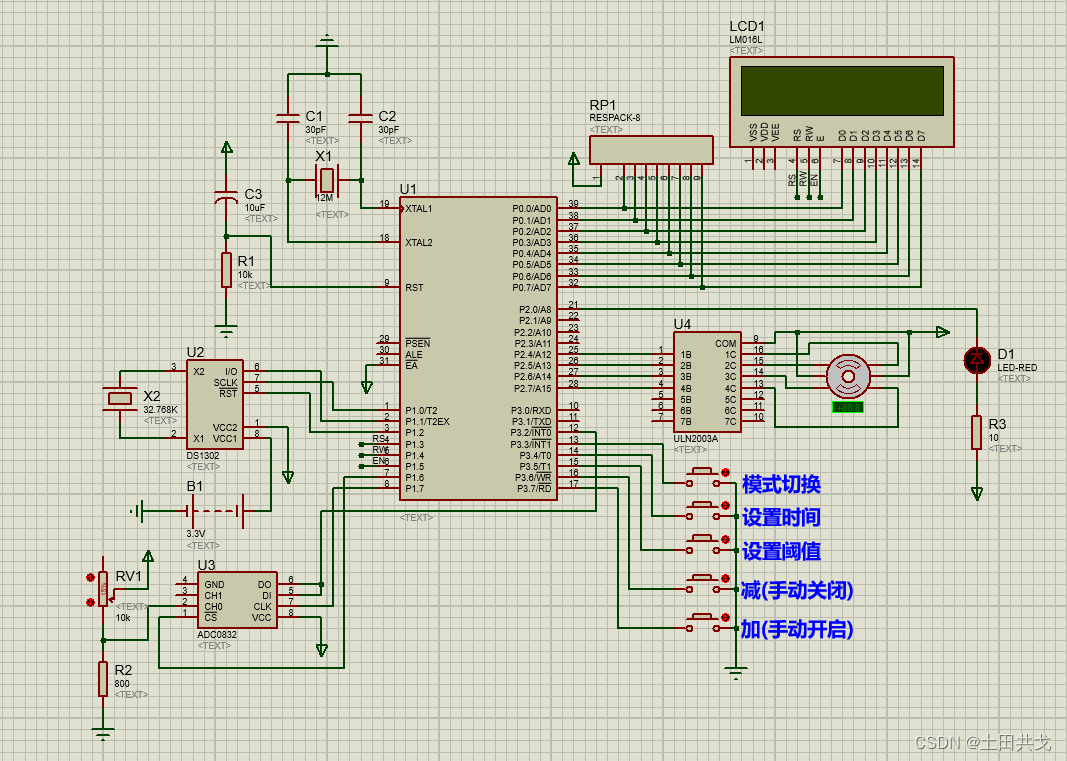Click the U2 DS1302 clock chip

(x=215, y=405)
